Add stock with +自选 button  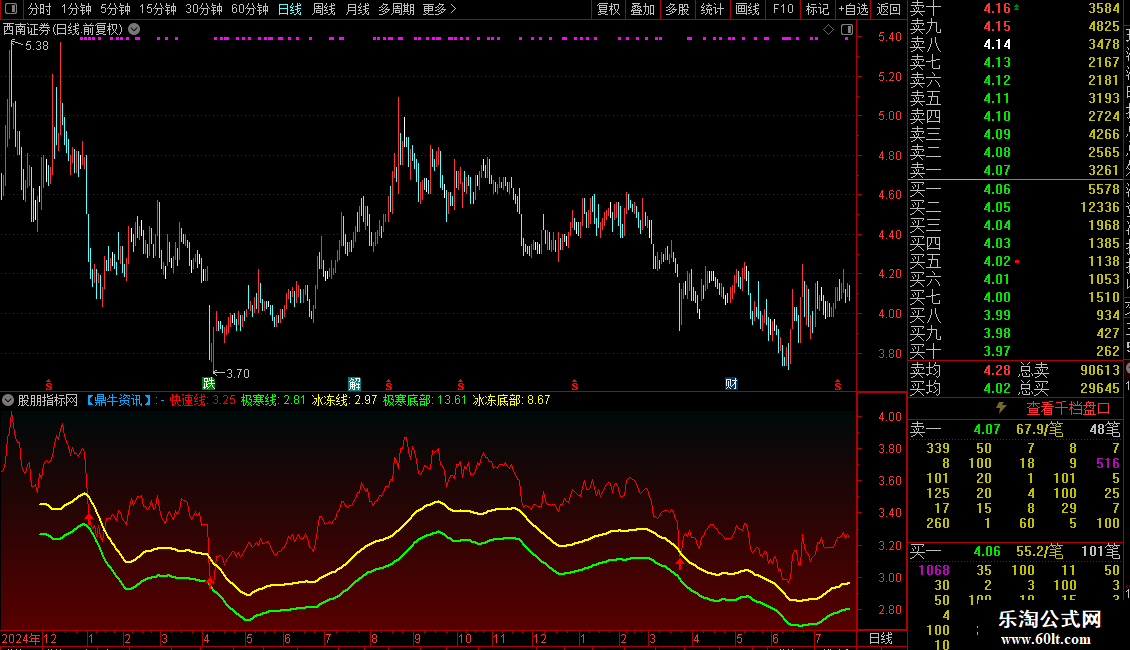coord(853,9)
